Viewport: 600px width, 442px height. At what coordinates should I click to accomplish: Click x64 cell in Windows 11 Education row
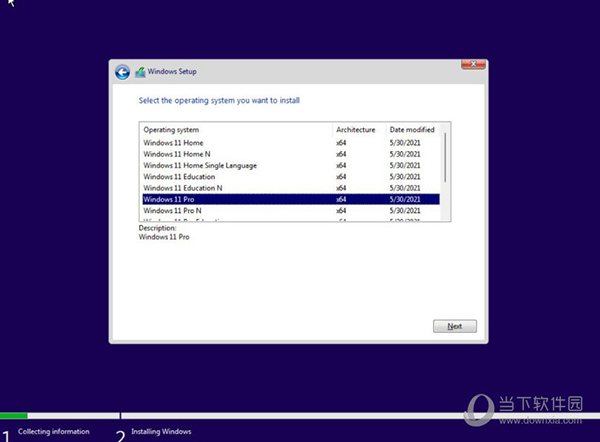point(341,176)
